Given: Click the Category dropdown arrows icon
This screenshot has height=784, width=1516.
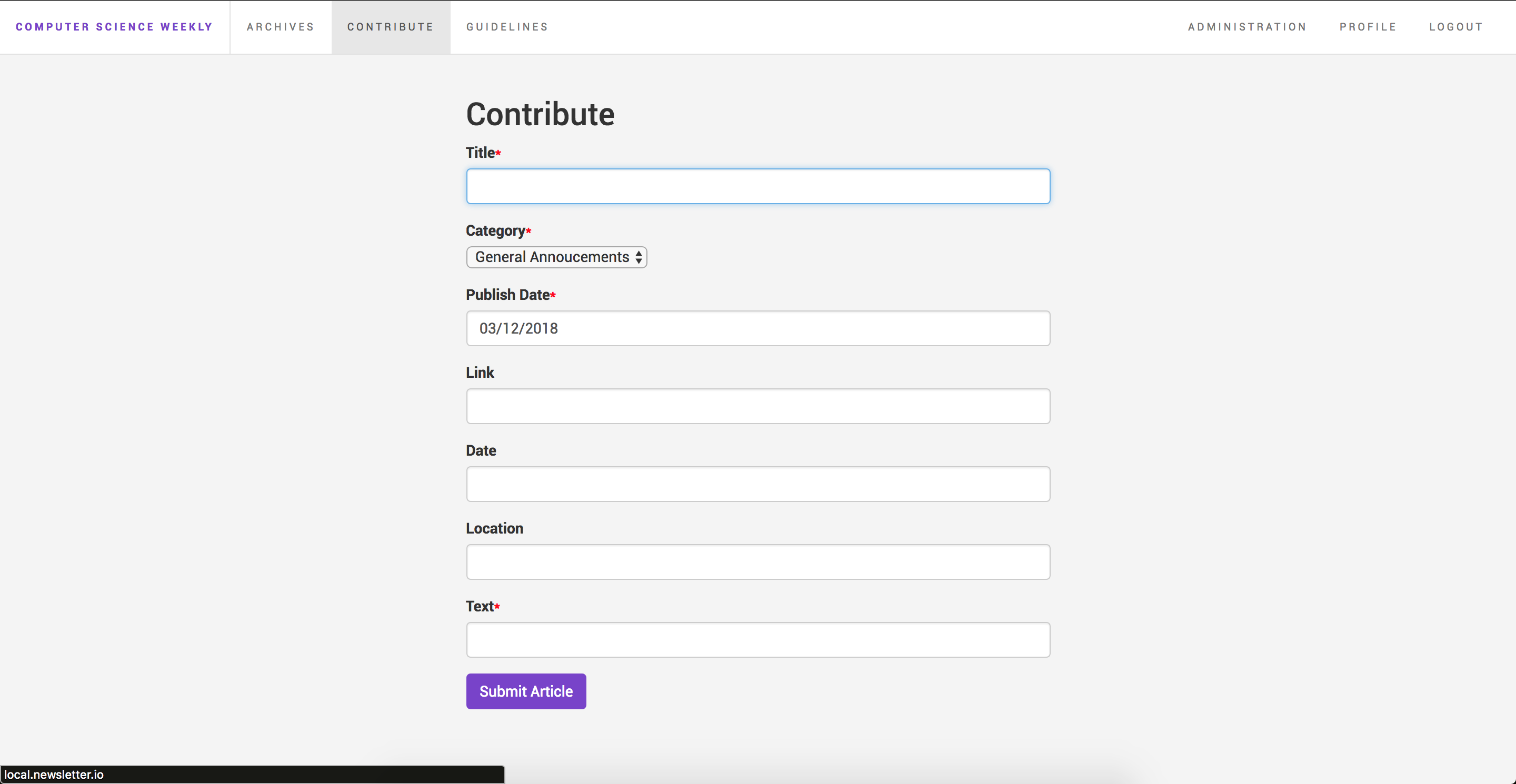Looking at the screenshot, I should click(639, 257).
